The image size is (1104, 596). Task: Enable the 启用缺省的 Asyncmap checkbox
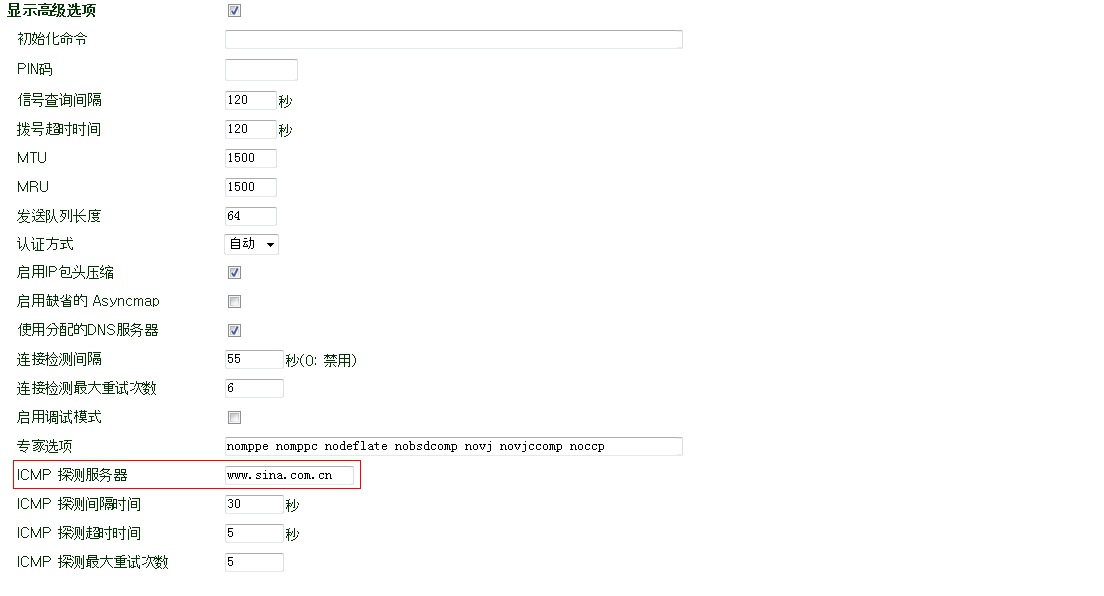coord(234,302)
